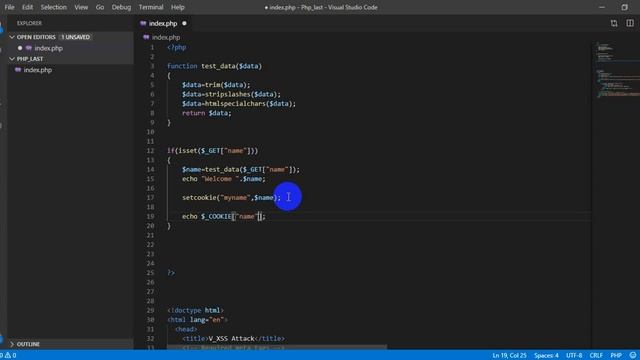Click the errors and warnings status indicator
This screenshot has width=640, height=360.
click(9, 356)
